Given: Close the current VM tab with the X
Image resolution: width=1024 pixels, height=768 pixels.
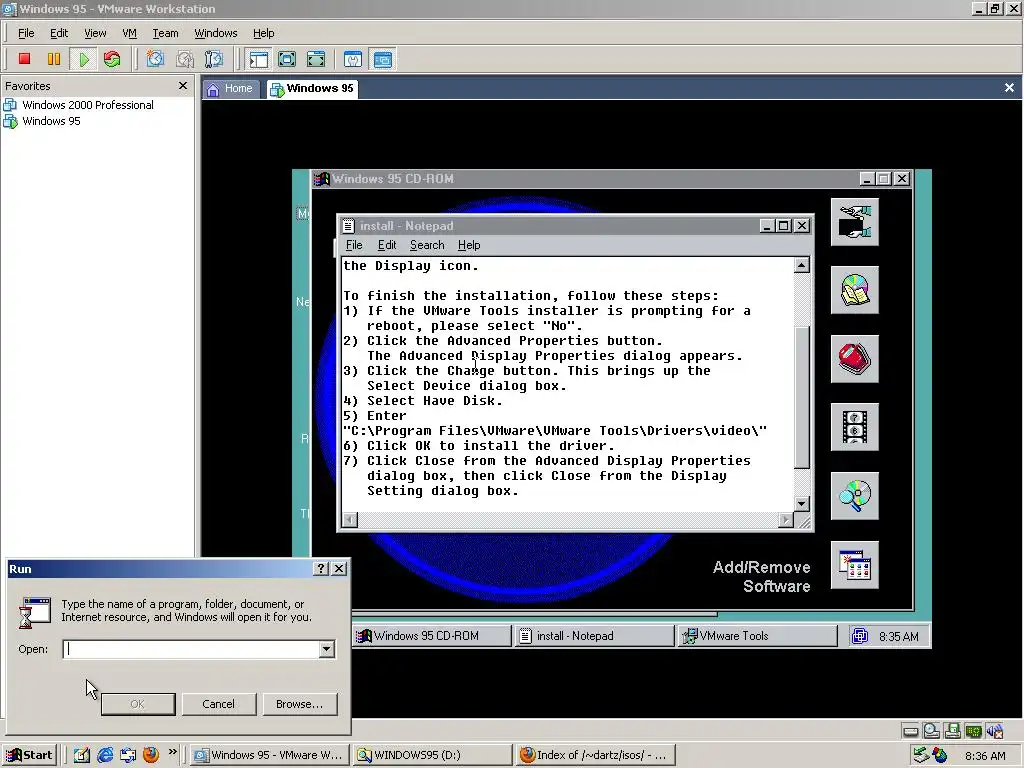Looking at the screenshot, I should click(x=1009, y=88).
